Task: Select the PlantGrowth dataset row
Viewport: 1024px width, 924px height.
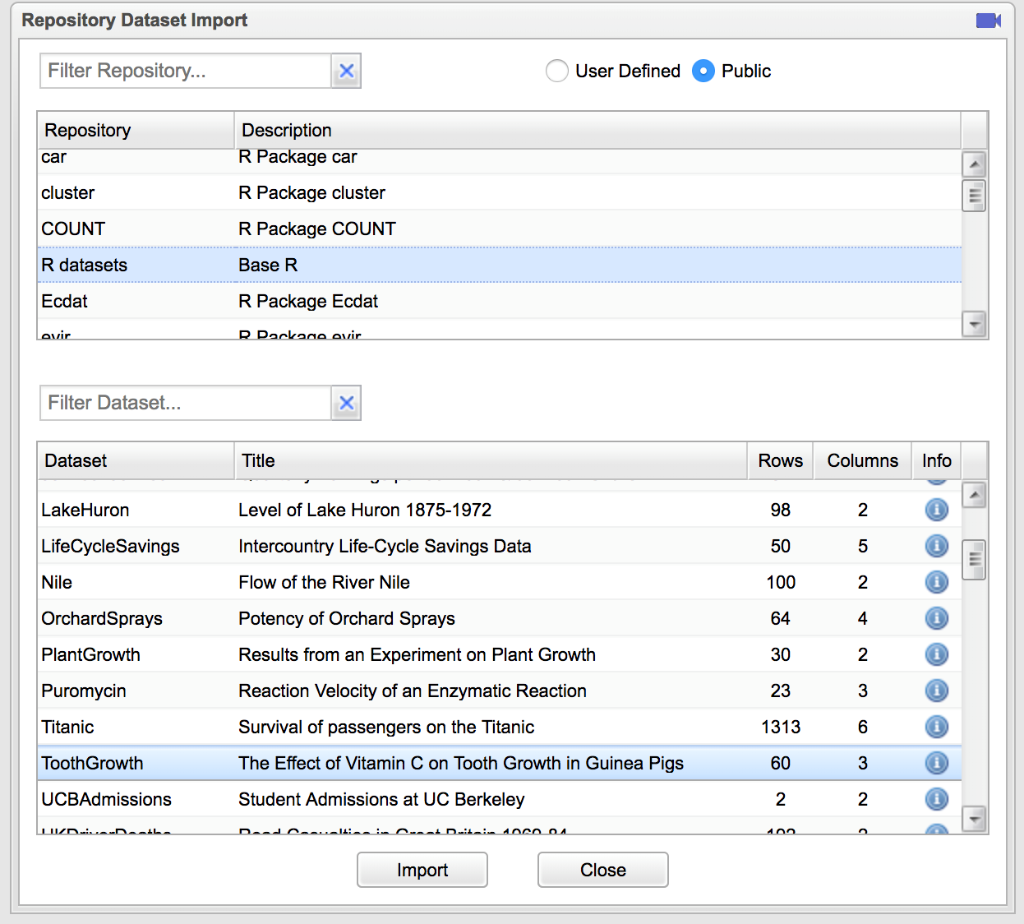Action: (x=500, y=654)
